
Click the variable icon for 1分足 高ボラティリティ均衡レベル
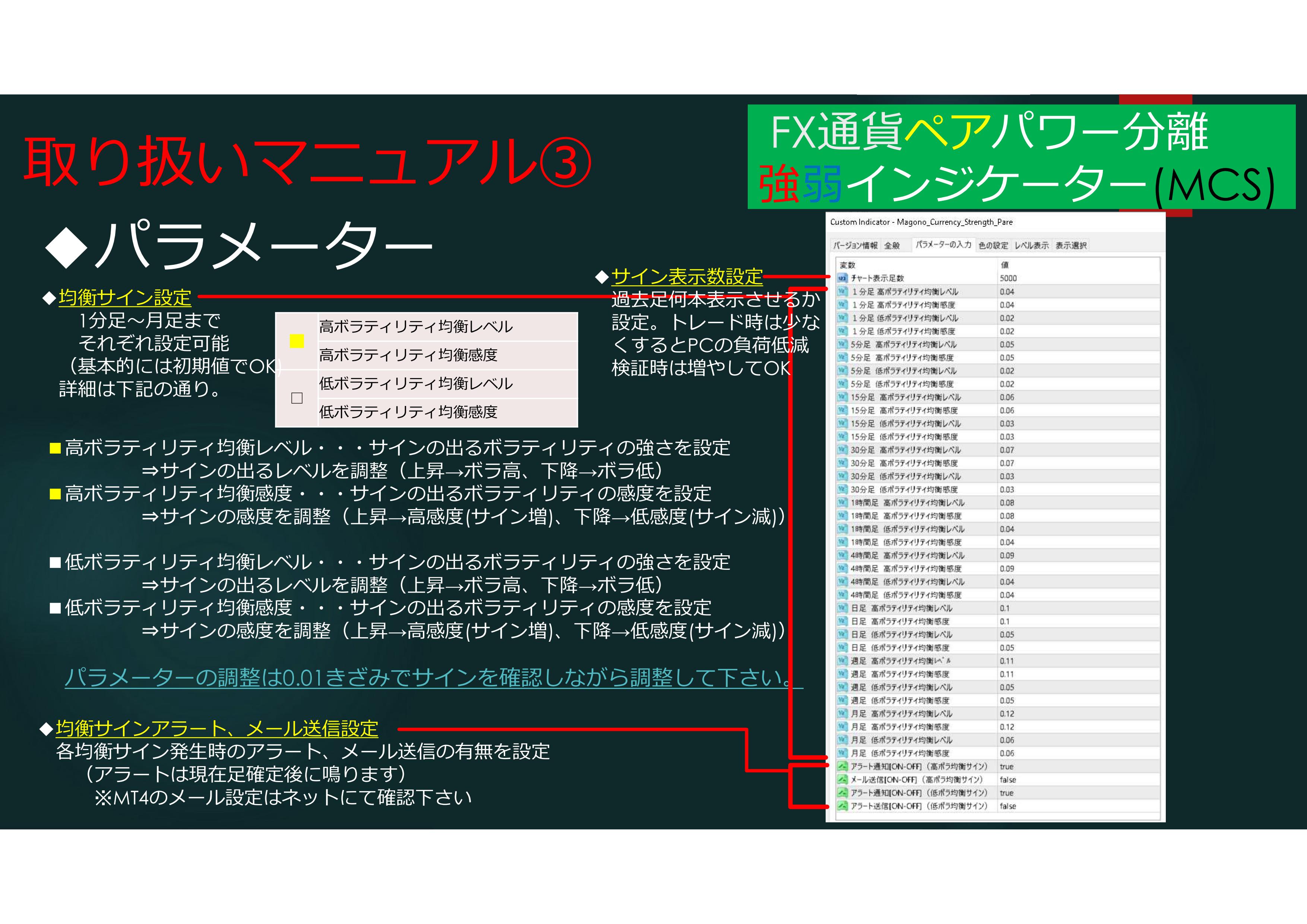[842, 291]
